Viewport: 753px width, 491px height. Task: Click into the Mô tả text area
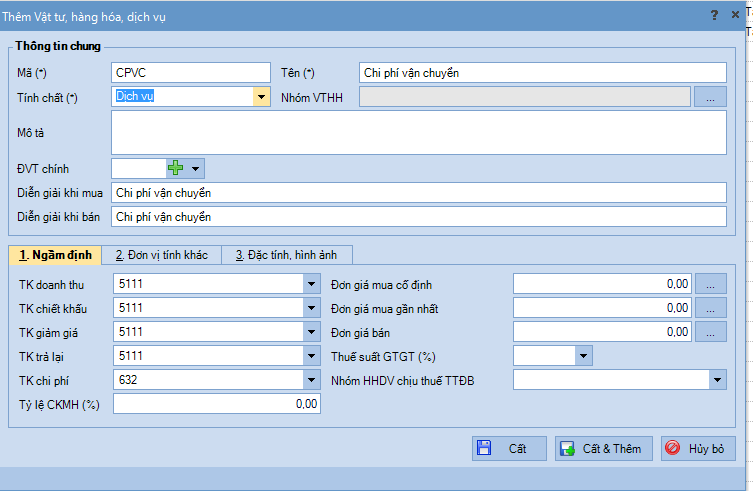(x=418, y=133)
